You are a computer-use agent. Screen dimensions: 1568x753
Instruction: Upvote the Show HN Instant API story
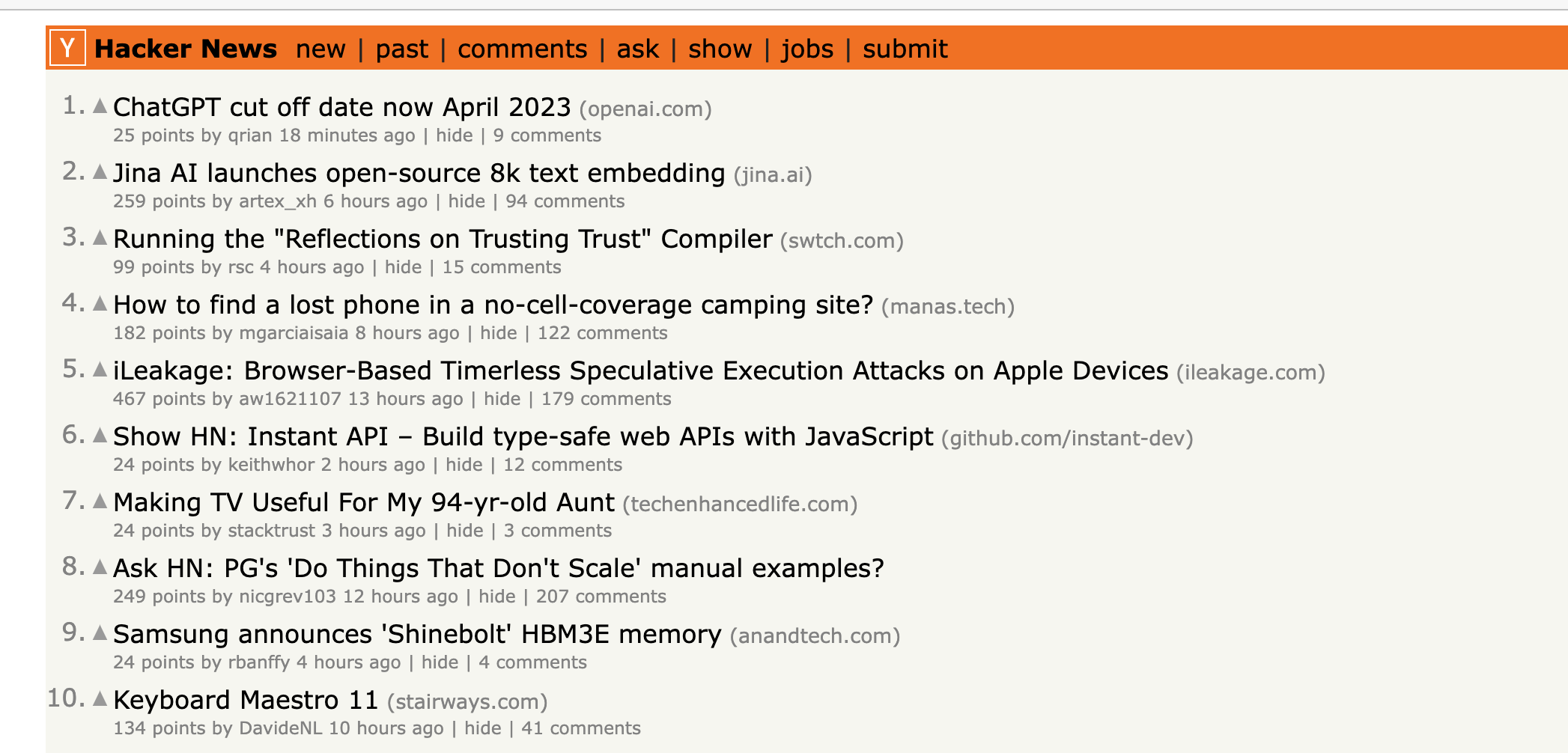(x=100, y=435)
